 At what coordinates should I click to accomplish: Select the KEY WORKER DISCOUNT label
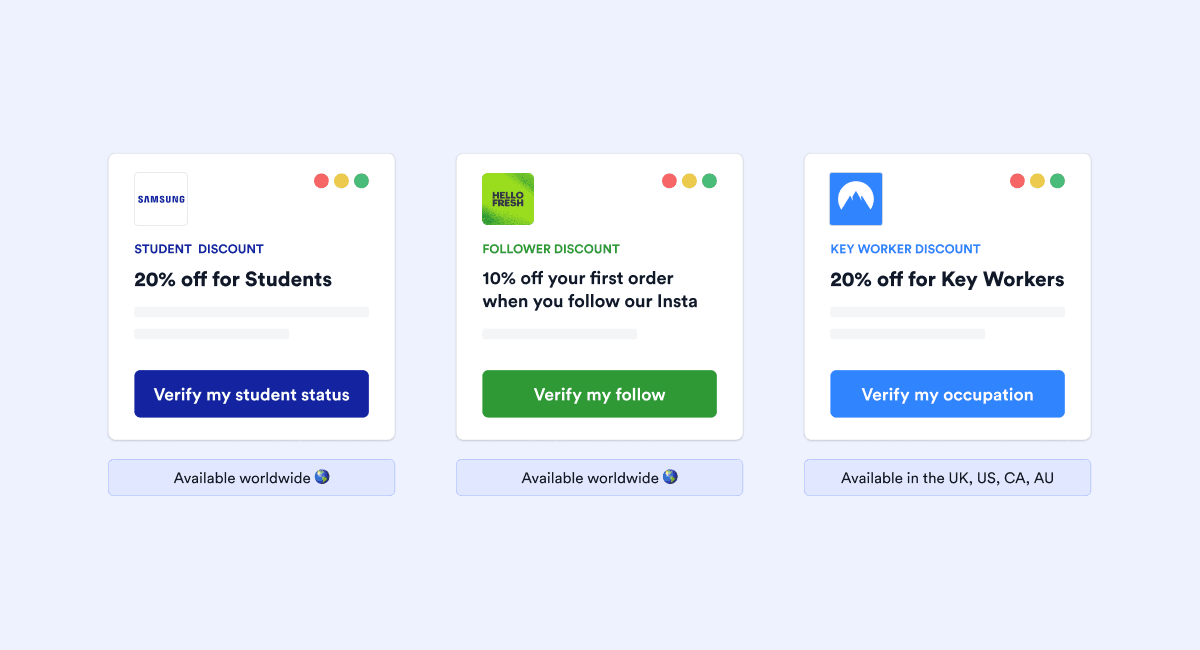[906, 249]
